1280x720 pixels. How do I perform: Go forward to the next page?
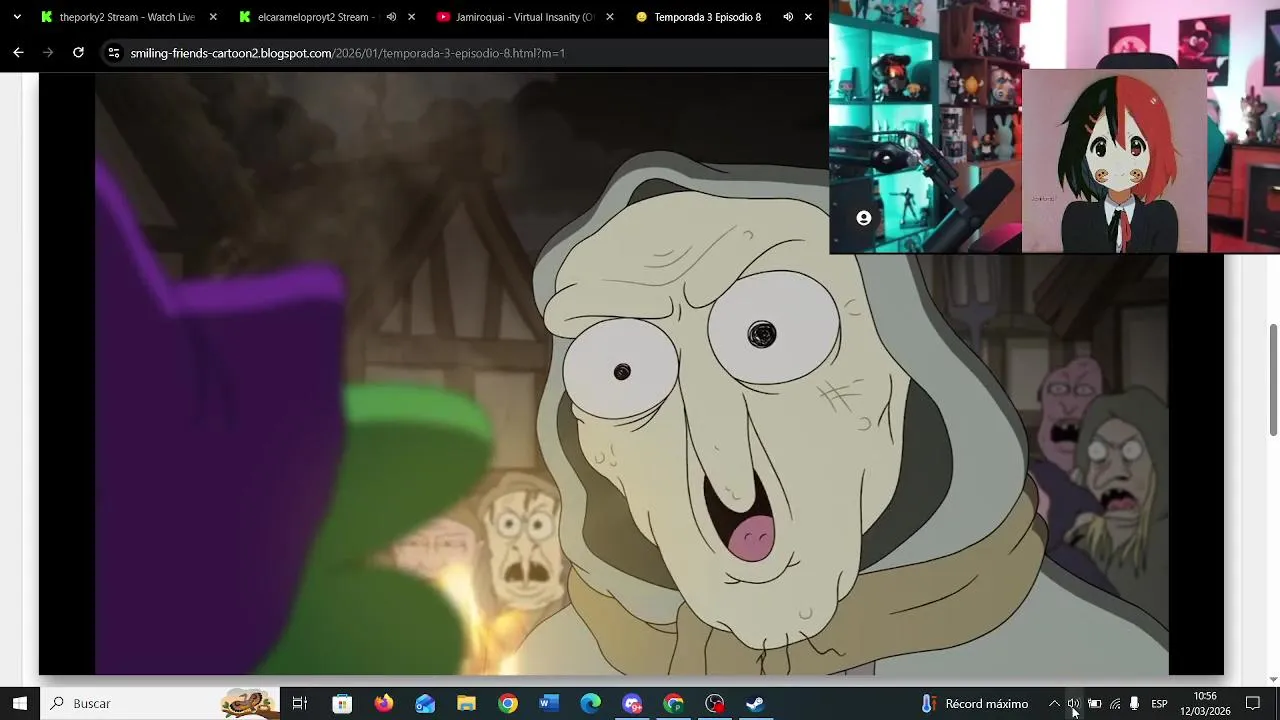[x=48, y=53]
